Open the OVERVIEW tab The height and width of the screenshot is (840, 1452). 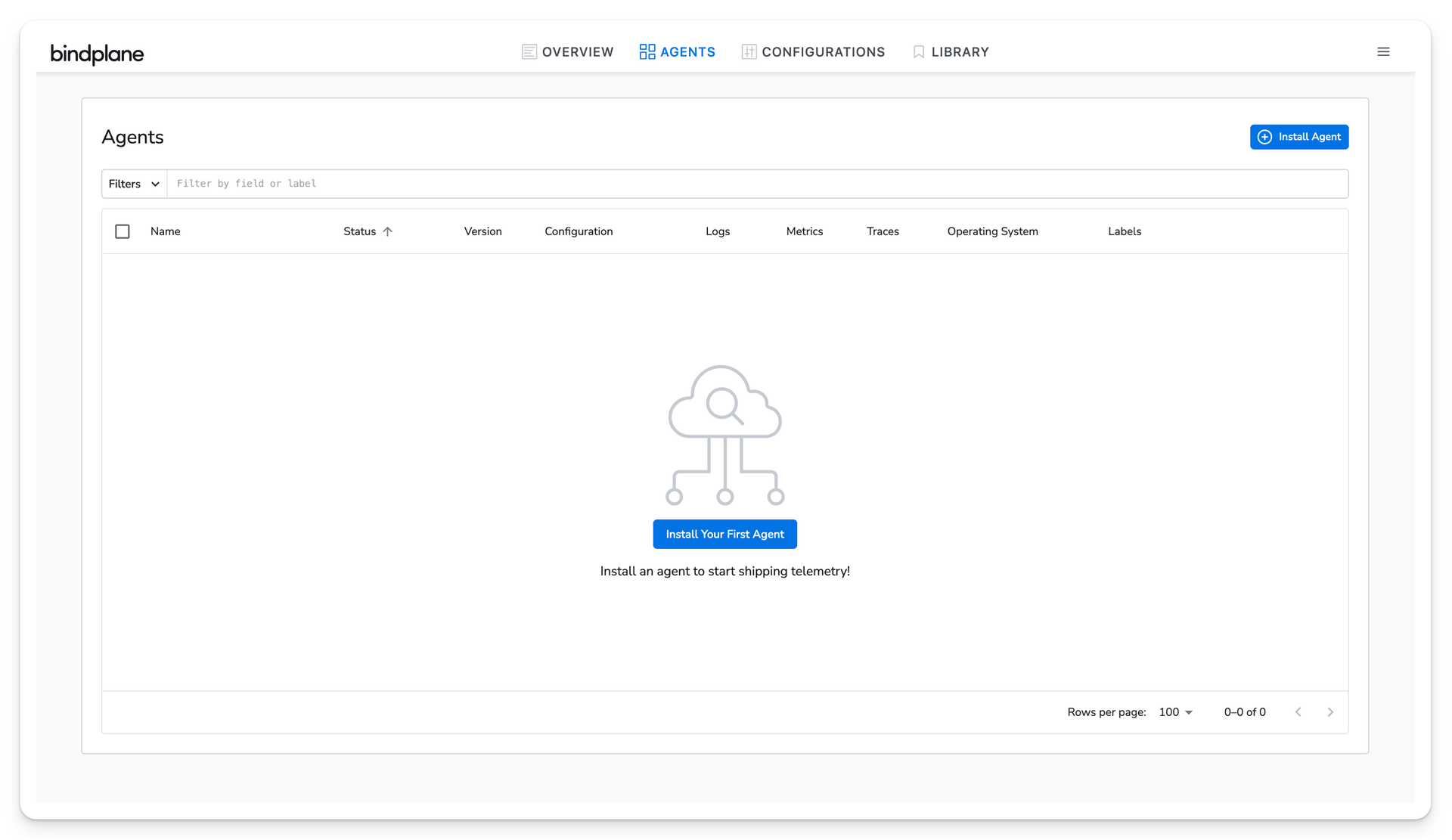(x=567, y=52)
